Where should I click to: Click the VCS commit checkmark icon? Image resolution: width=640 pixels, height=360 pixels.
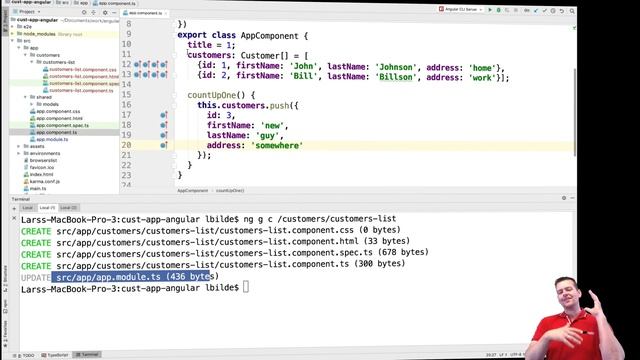point(544,10)
